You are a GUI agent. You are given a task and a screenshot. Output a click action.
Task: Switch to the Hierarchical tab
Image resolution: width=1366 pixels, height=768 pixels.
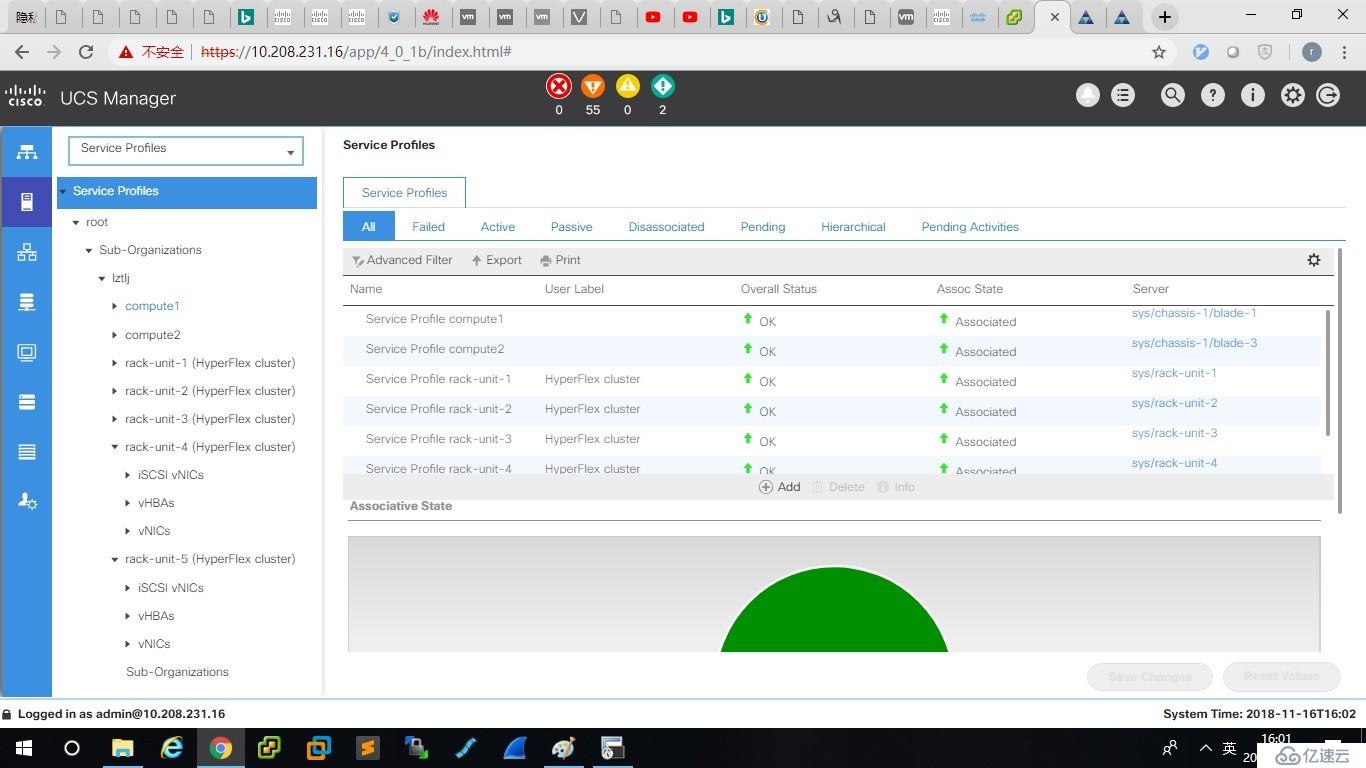pyautogui.click(x=853, y=227)
